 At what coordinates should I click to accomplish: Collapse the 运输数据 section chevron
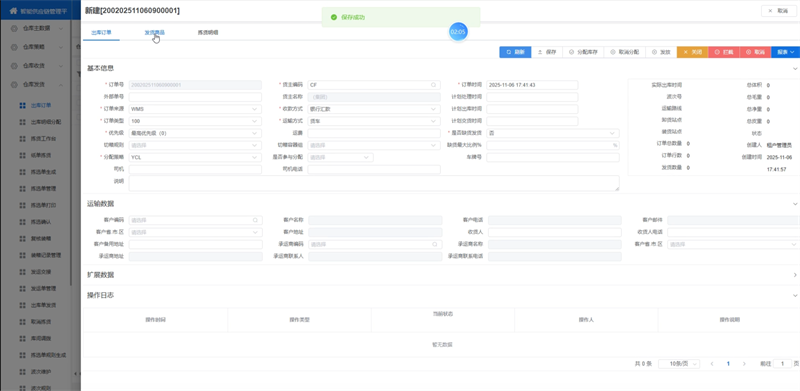tap(795, 204)
